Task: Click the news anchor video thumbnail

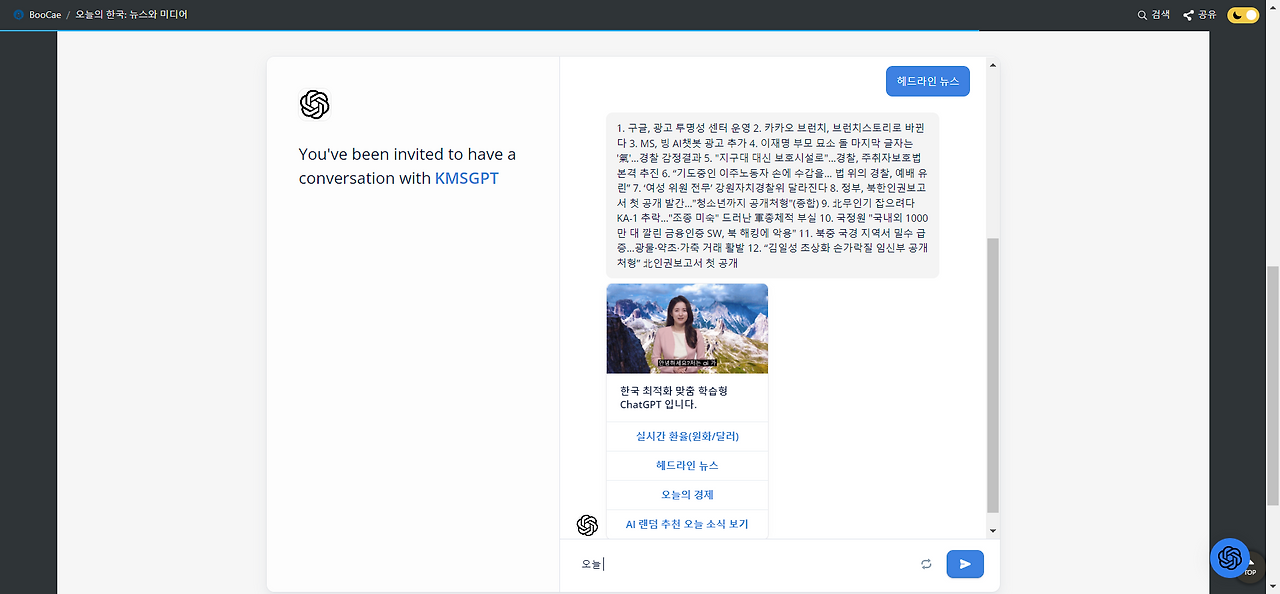Action: click(x=687, y=328)
